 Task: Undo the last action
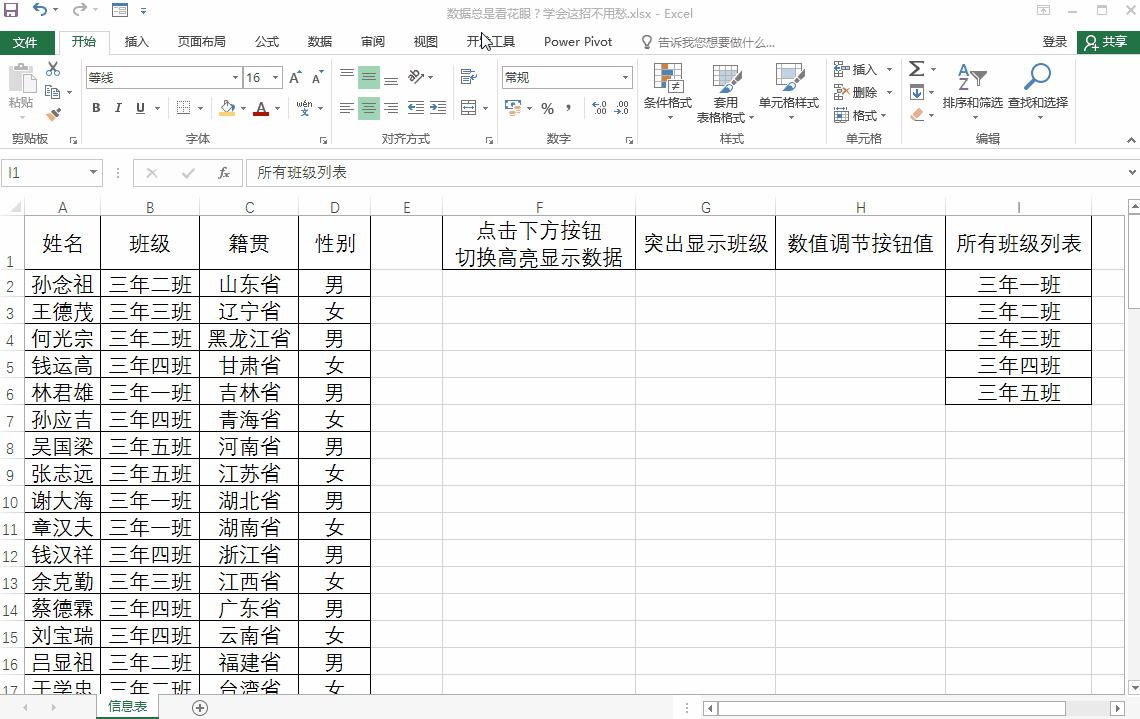pos(40,10)
